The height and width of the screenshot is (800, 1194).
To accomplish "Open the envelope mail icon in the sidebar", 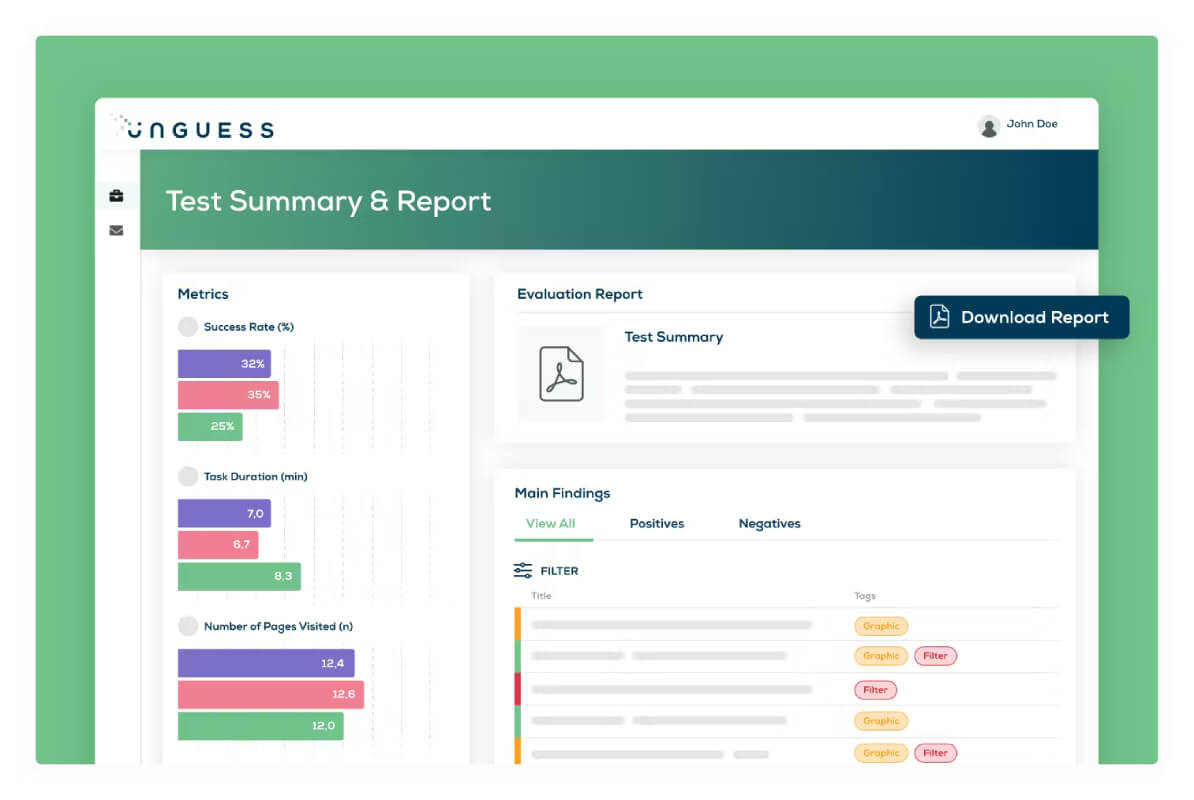I will point(116,231).
